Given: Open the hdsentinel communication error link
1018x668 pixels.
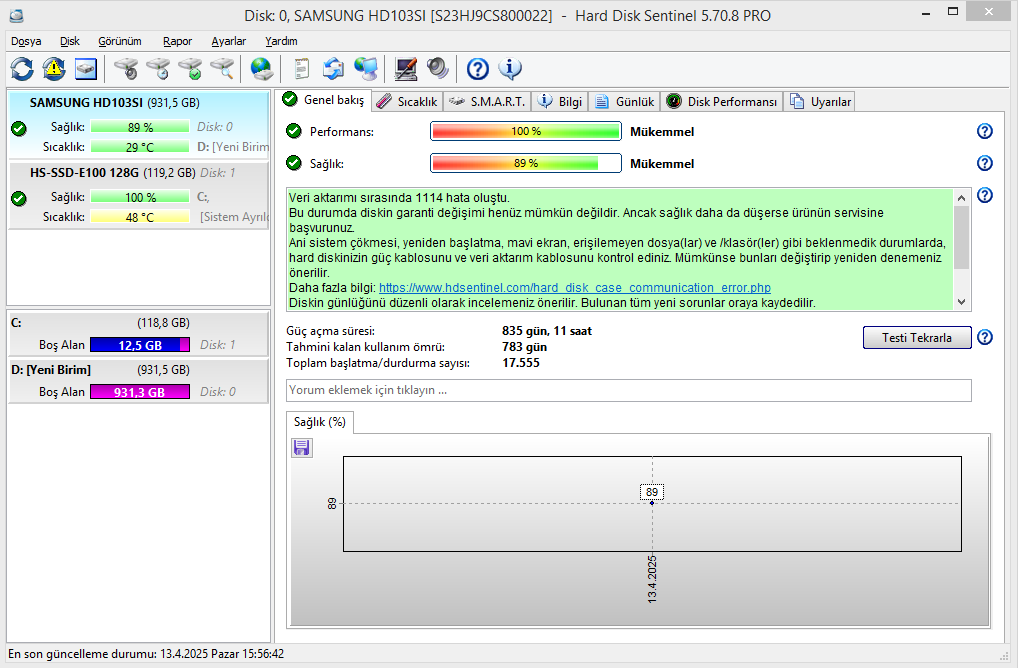Looking at the screenshot, I should pyautogui.click(x=575, y=288).
